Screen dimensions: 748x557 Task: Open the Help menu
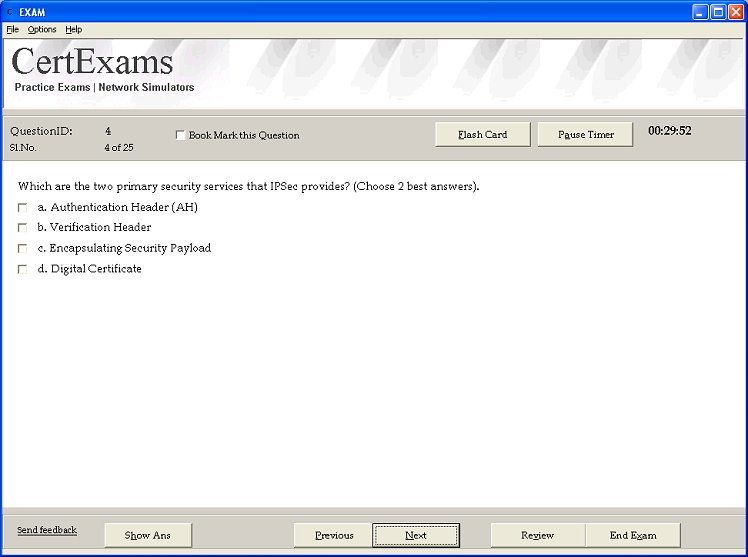point(73,30)
